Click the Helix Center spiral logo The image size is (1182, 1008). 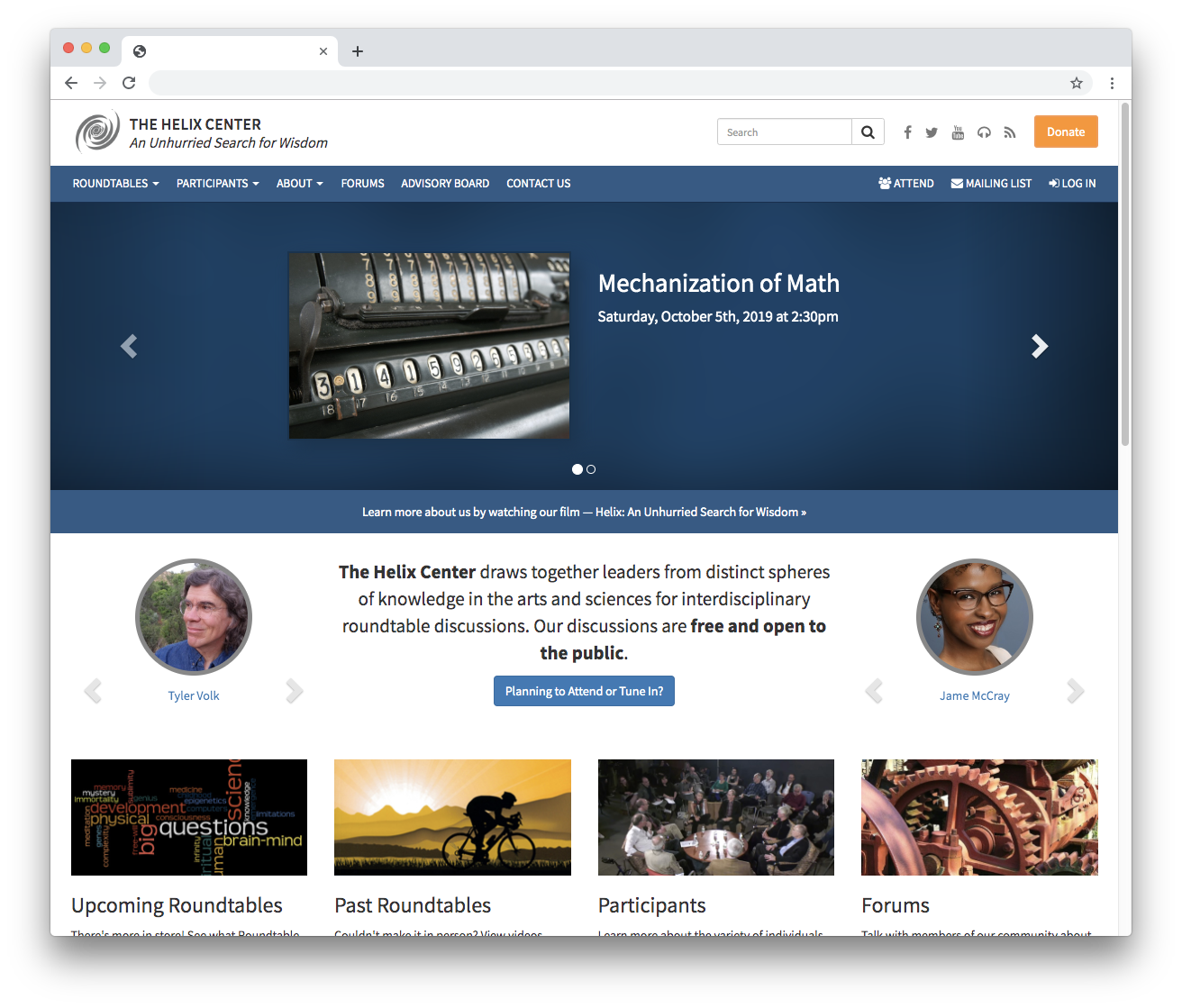coord(97,132)
